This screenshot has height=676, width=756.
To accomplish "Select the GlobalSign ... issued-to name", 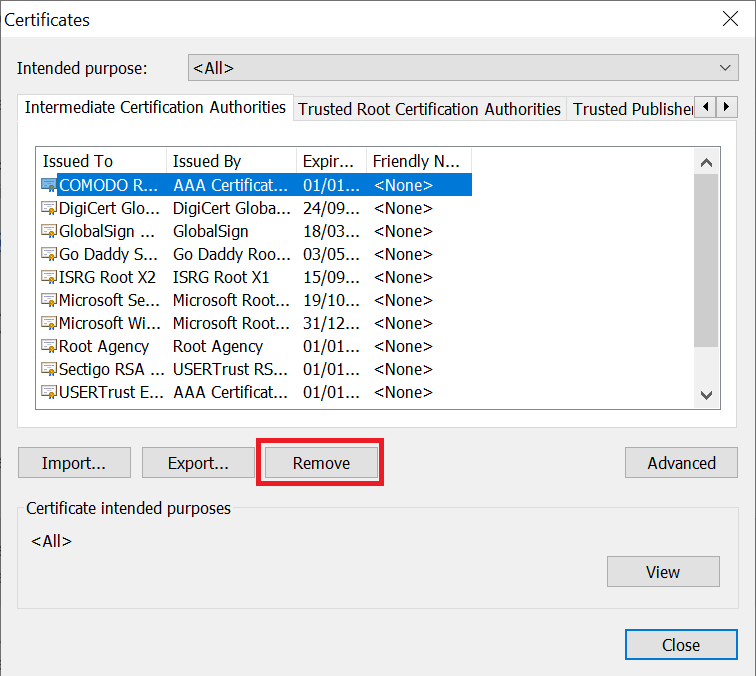I will tap(107, 231).
